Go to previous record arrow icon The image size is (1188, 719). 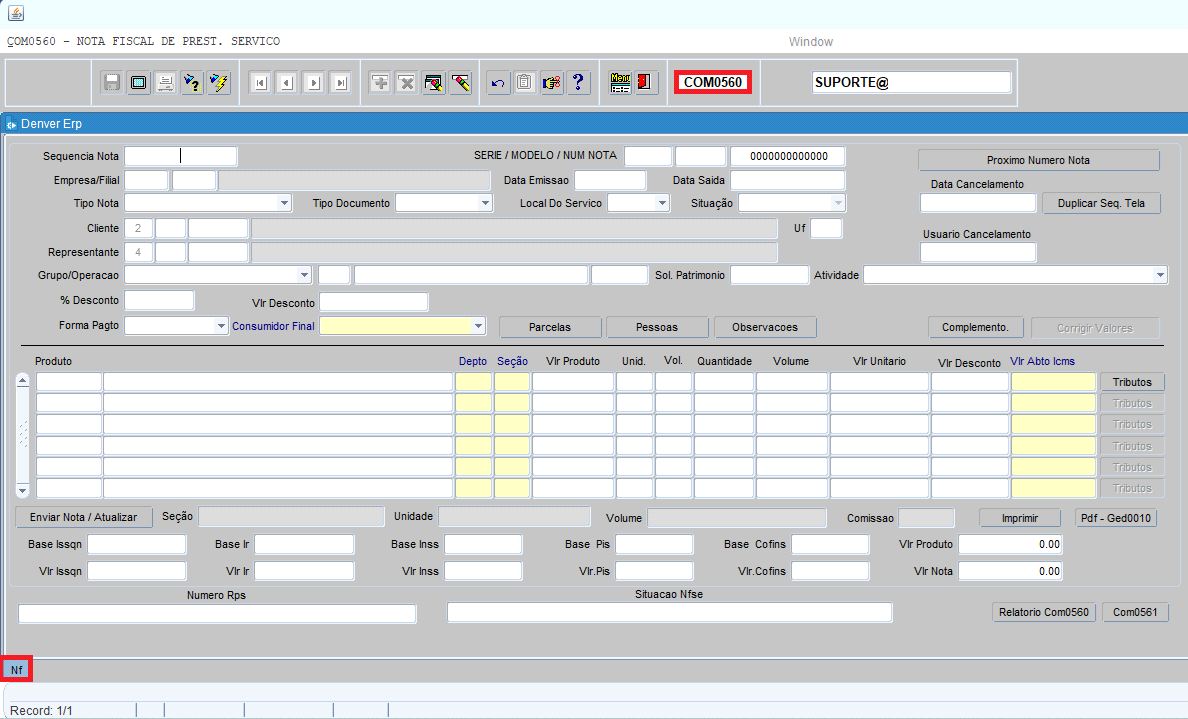click(x=287, y=82)
